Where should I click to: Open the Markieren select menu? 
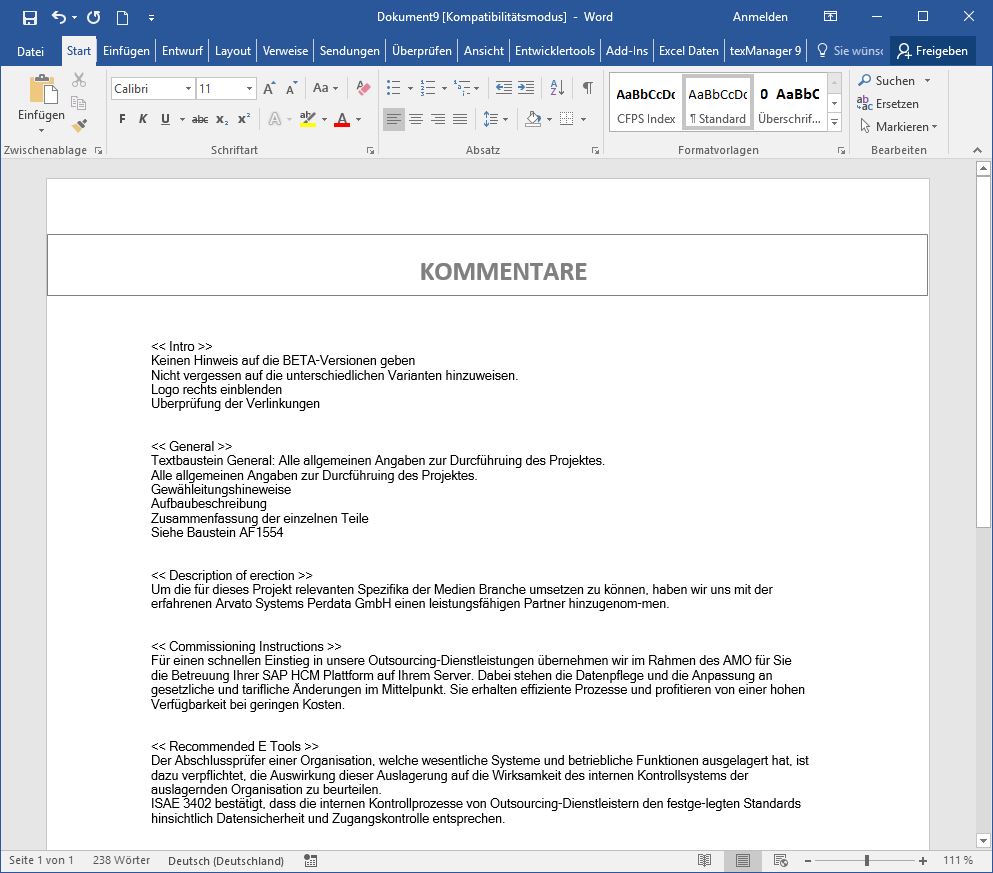(899, 127)
